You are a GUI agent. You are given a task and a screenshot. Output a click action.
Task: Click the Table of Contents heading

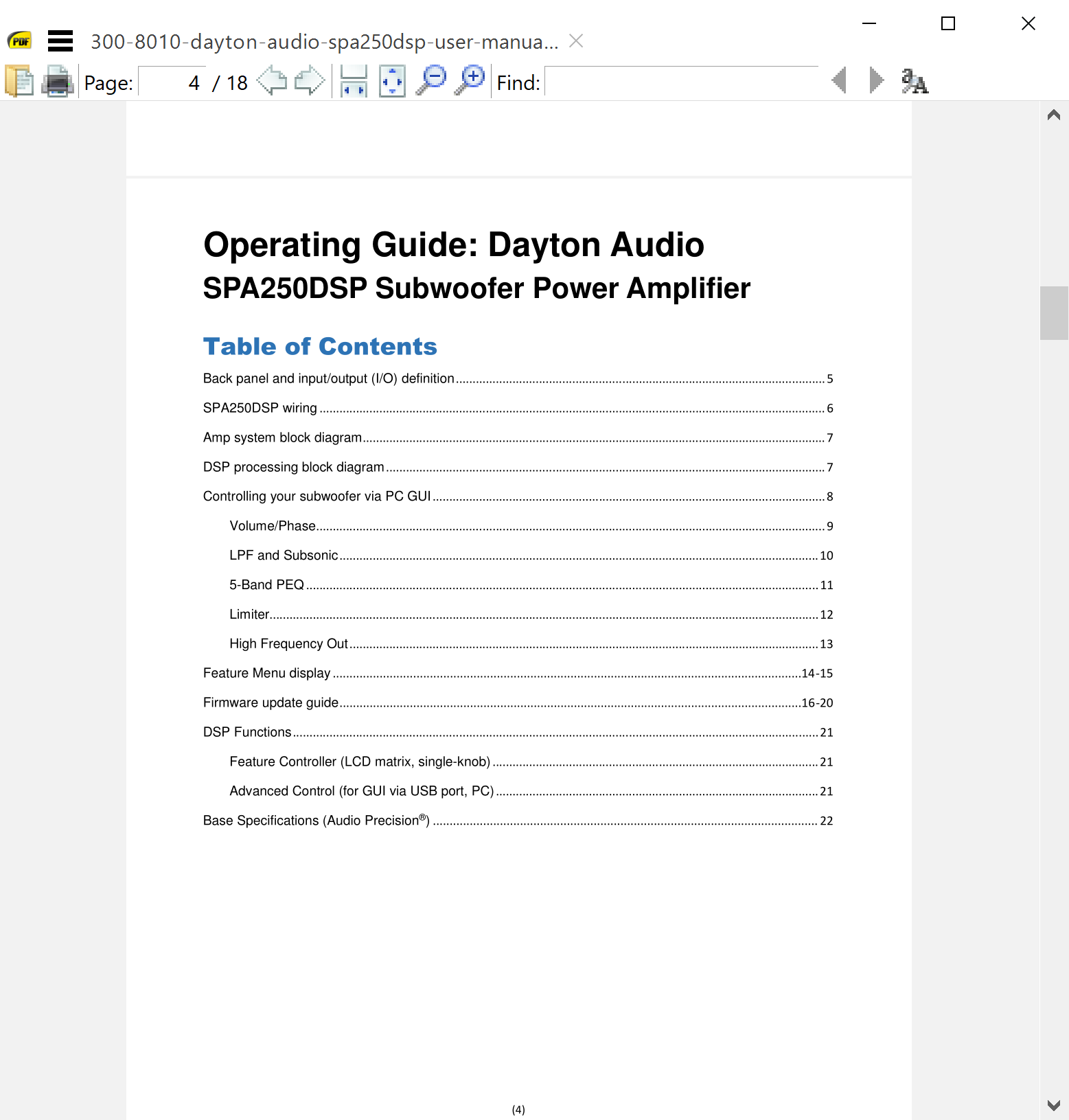click(320, 347)
